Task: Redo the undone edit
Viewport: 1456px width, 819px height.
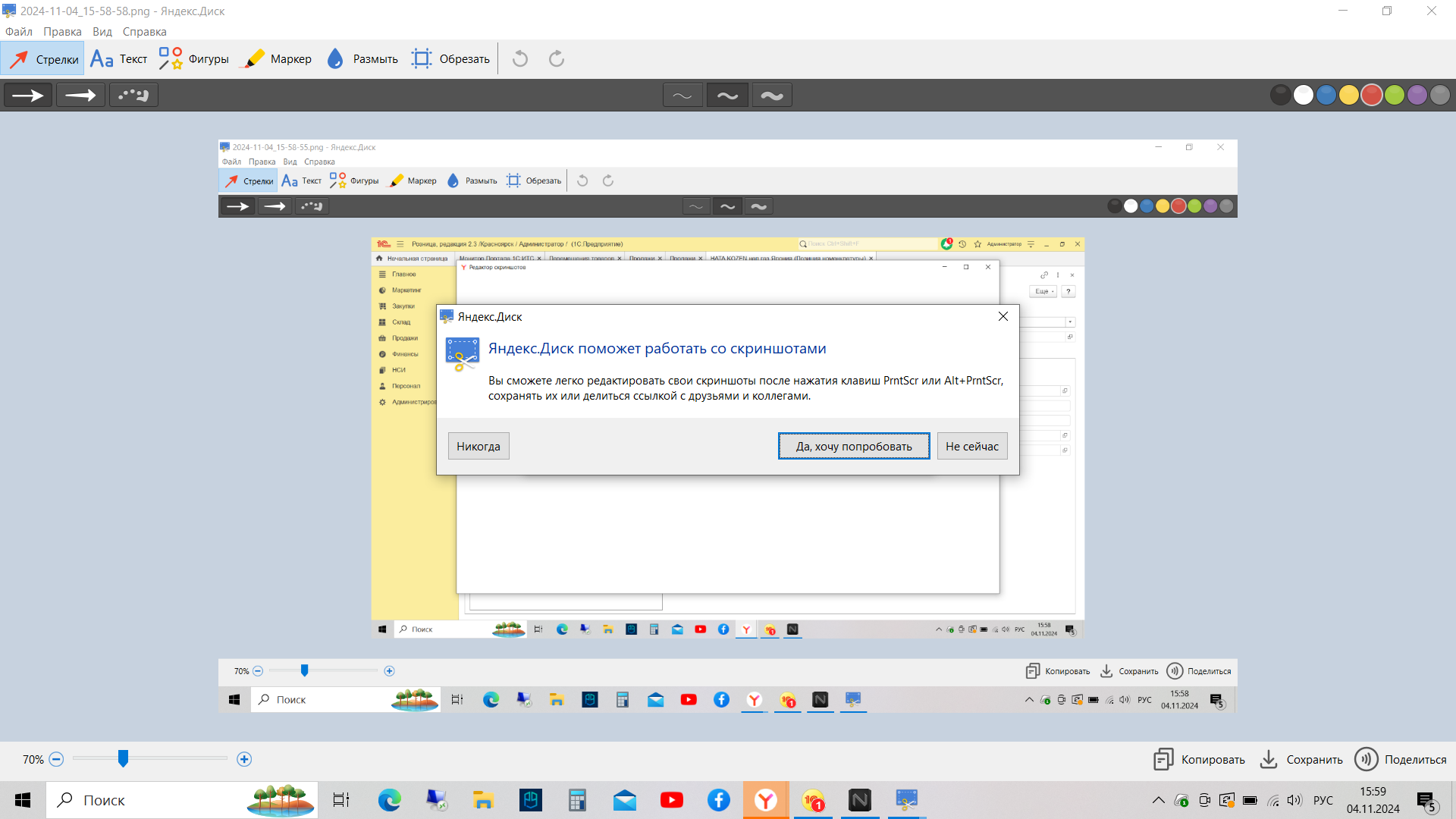Action: (557, 59)
